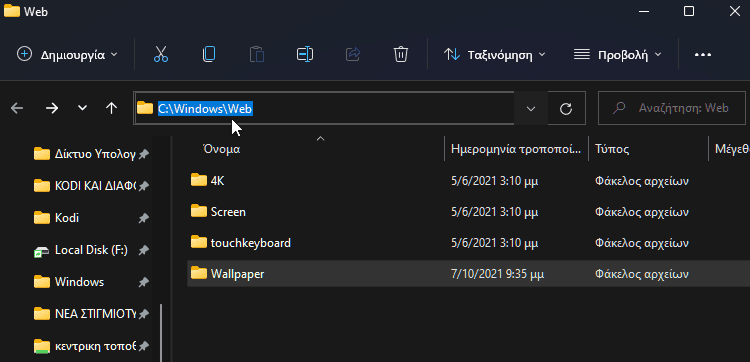Screen dimensions: 750x362
Task: Click the Local Disk (F:) drive icon
Action: (42, 251)
